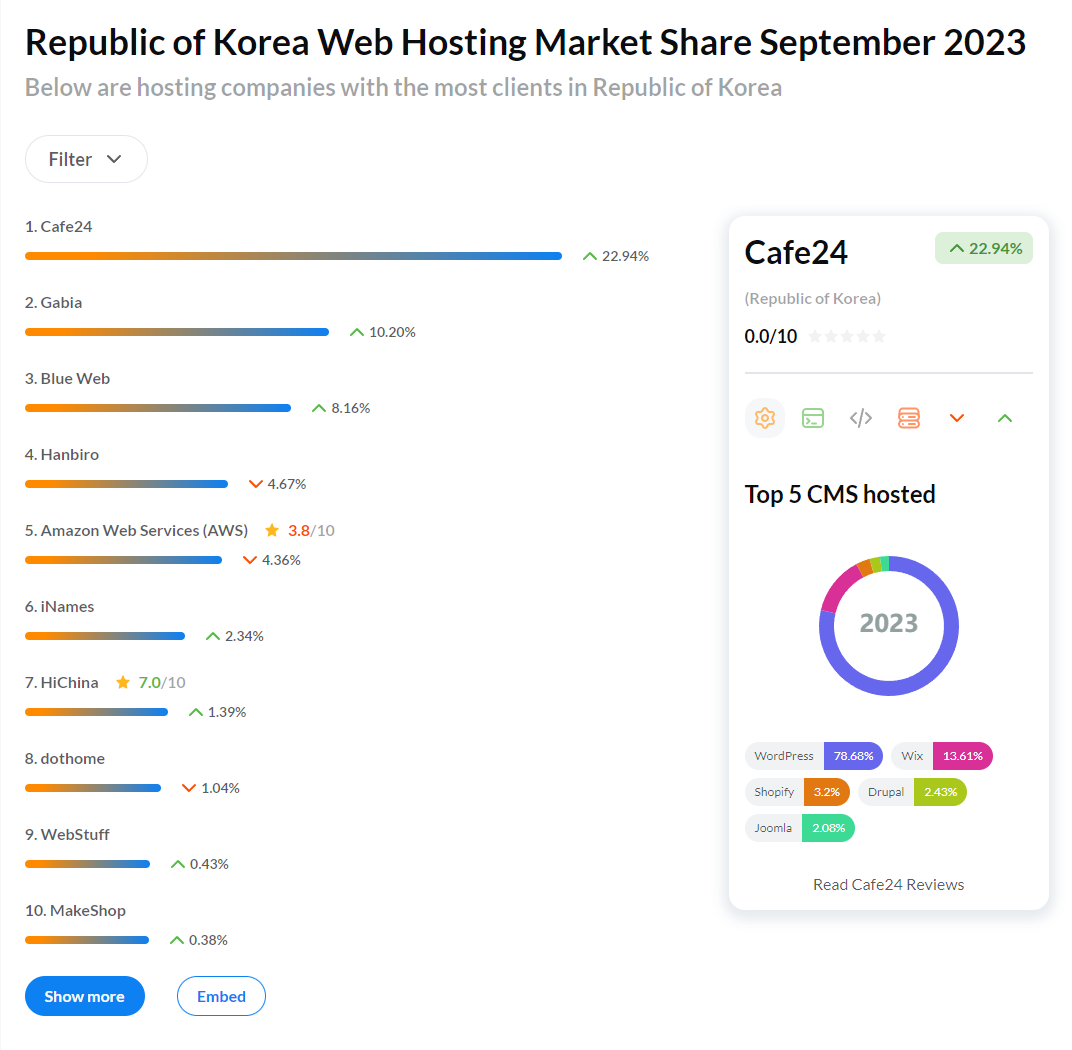The height and width of the screenshot is (1050, 1072).
Task: Open the Filter dropdown
Action: coord(86,159)
